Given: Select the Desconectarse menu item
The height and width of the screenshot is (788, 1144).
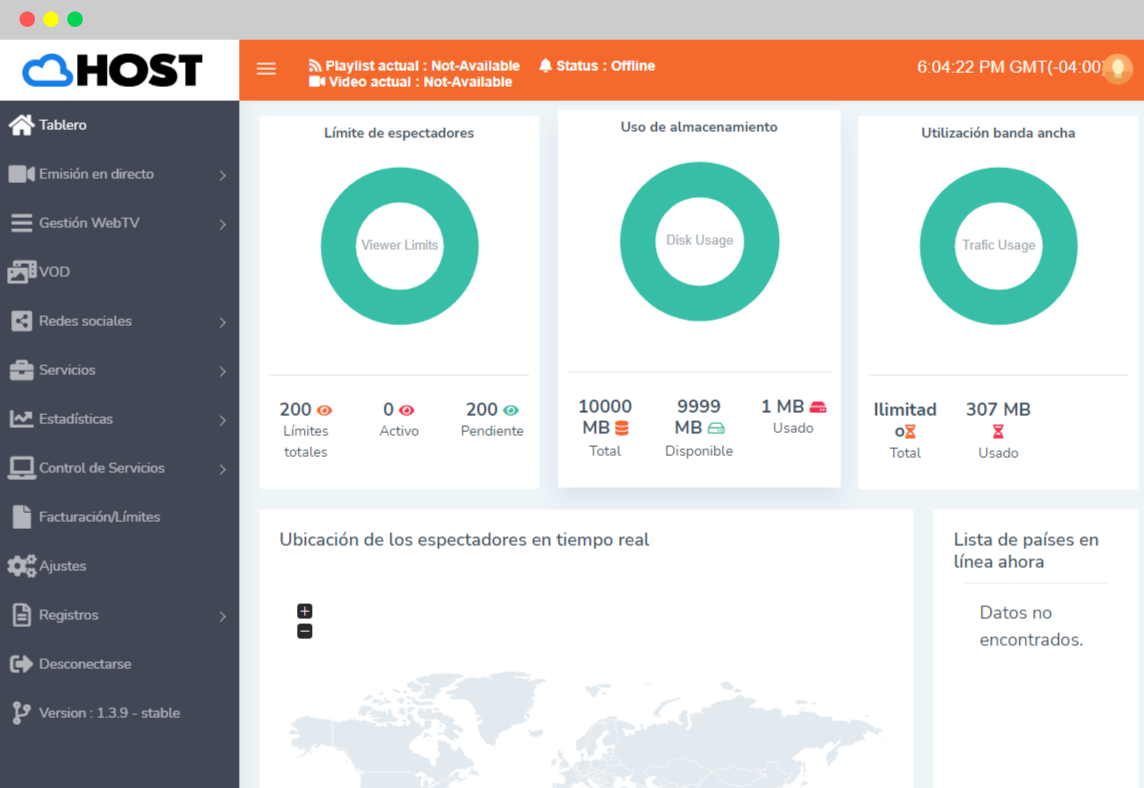Looking at the screenshot, I should [120, 664].
